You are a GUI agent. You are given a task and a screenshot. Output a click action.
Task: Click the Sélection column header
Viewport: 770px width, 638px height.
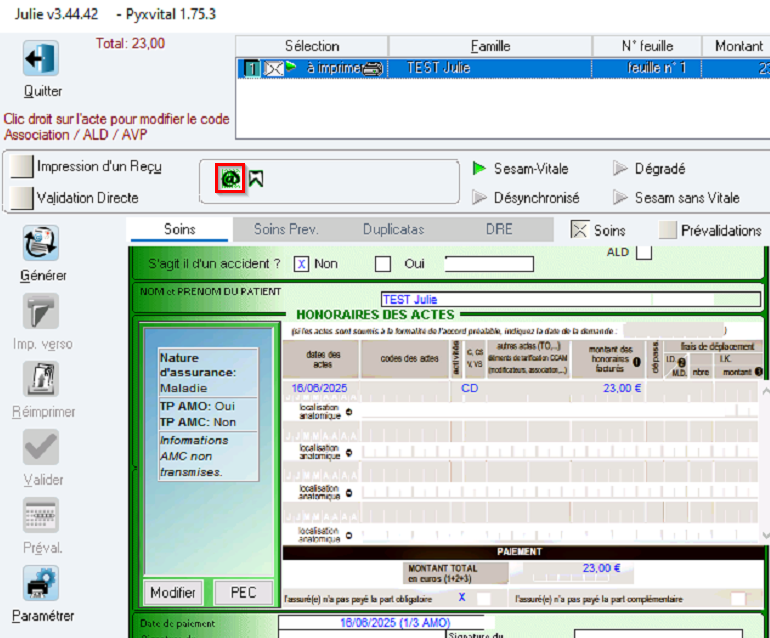pos(312,46)
